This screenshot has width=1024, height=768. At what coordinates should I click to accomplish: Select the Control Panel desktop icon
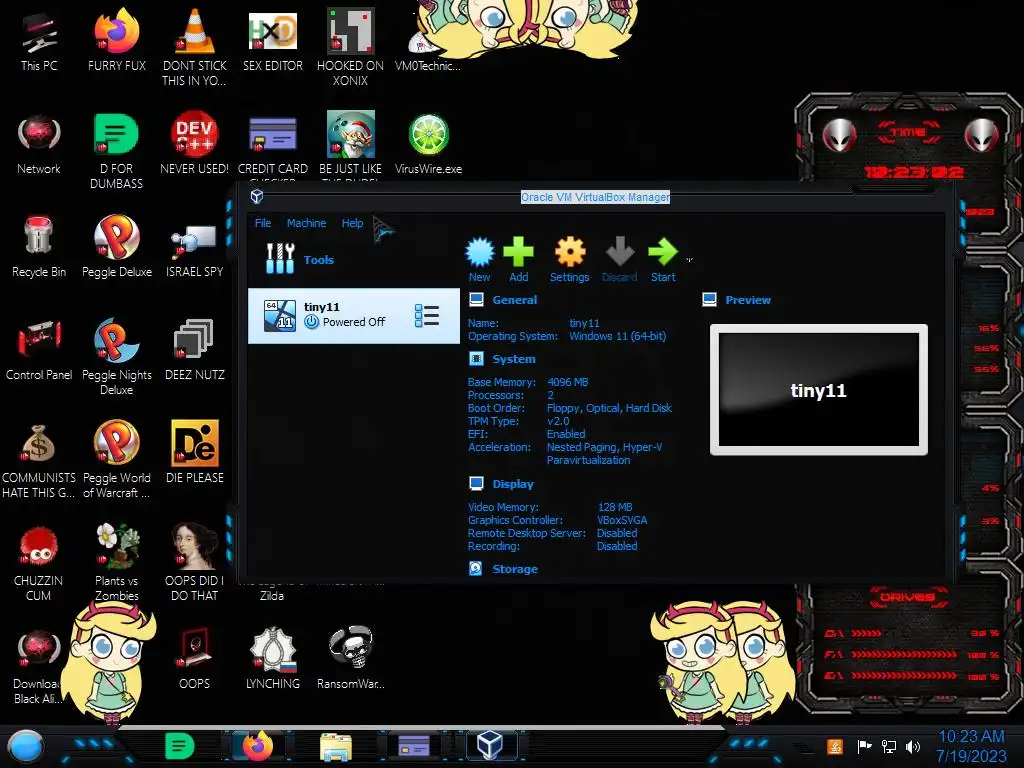coord(39,350)
